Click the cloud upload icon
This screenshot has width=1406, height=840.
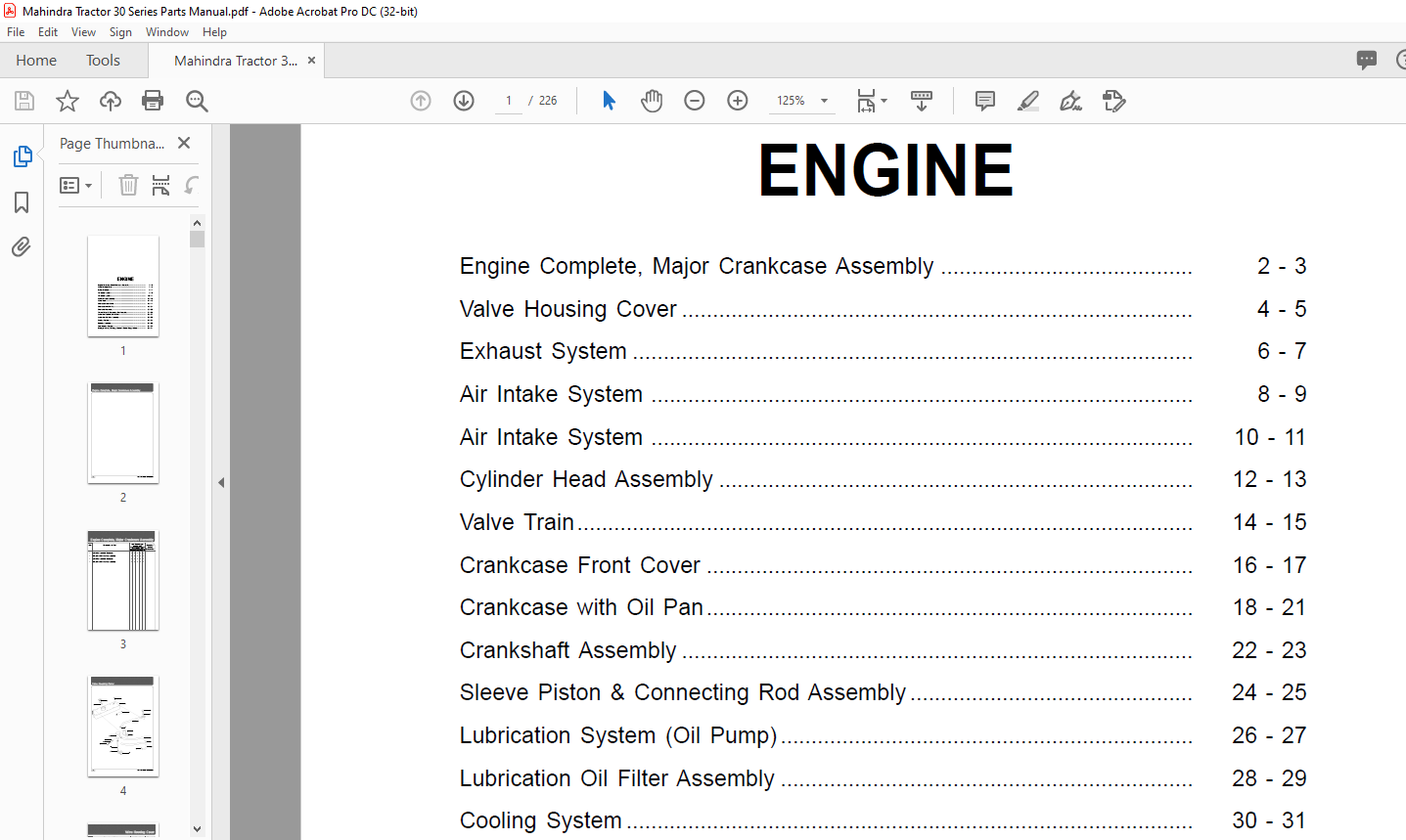[111, 101]
